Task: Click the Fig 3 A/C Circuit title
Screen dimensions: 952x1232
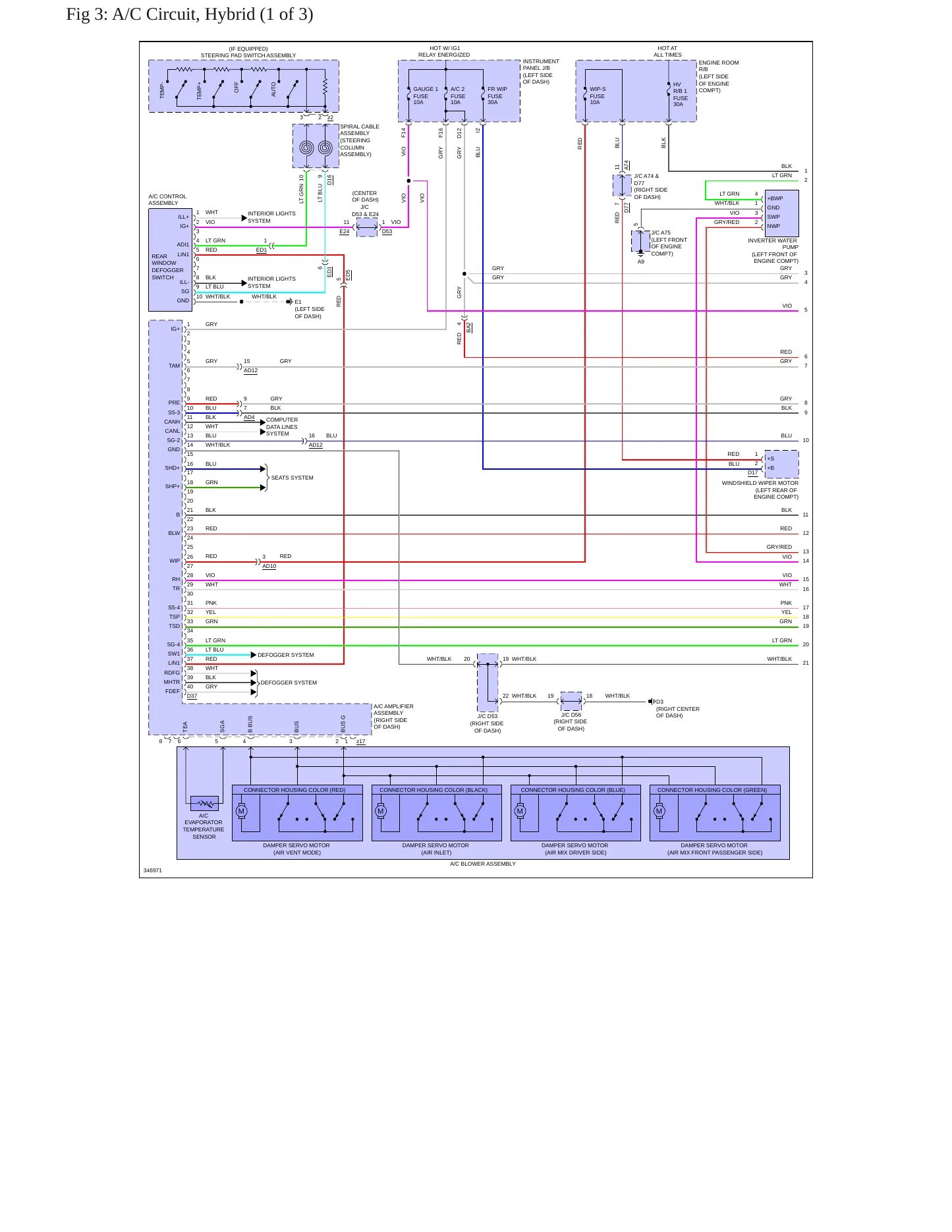Action: point(190,14)
